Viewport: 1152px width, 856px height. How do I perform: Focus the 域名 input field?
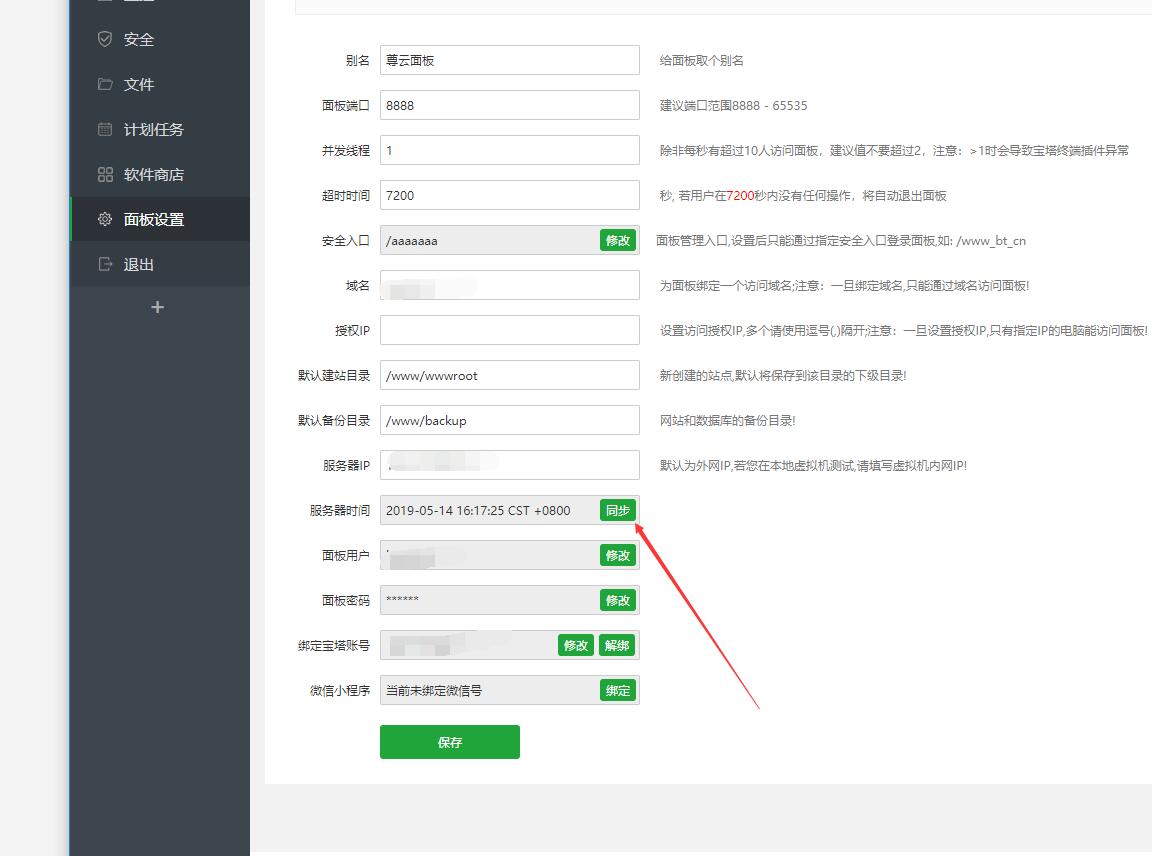510,285
